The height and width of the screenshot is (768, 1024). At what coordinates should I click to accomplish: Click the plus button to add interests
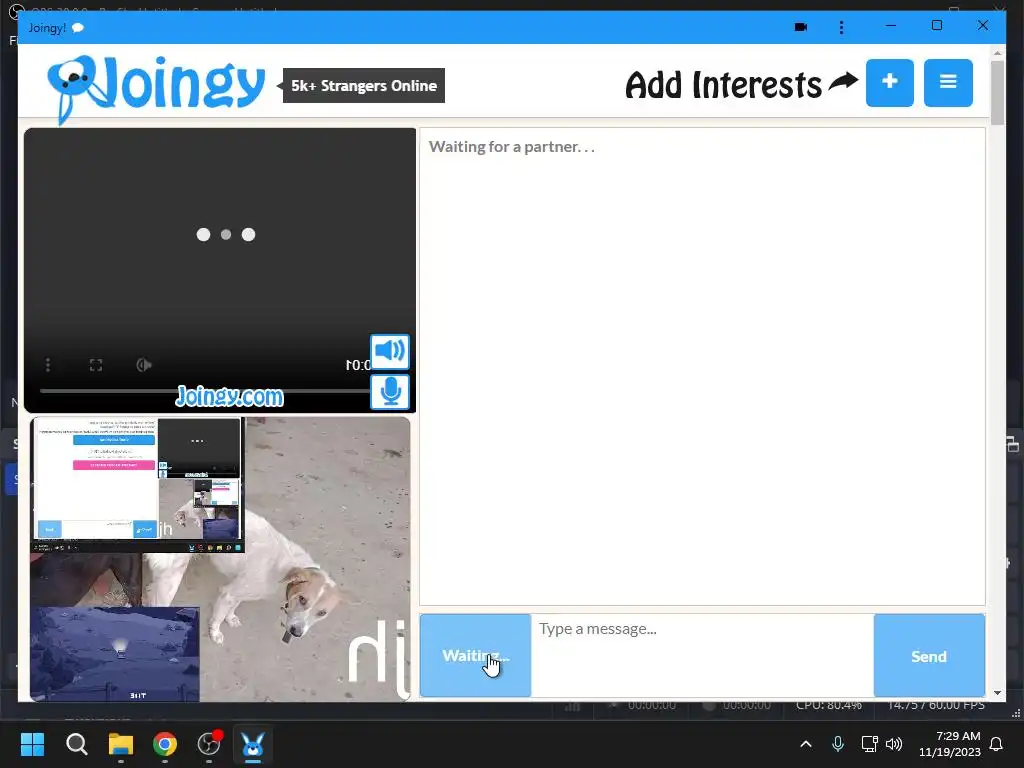point(889,83)
